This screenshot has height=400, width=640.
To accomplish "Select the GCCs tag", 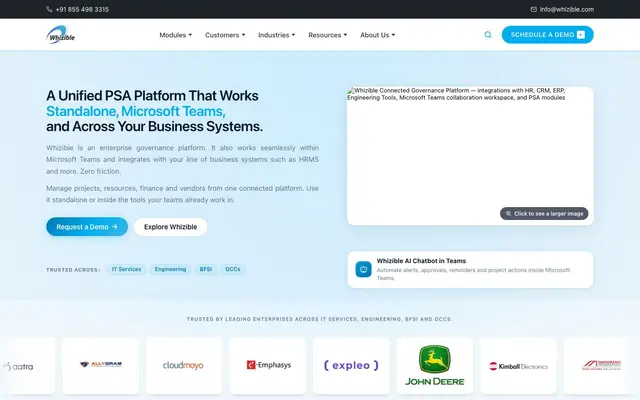I will tap(233, 269).
